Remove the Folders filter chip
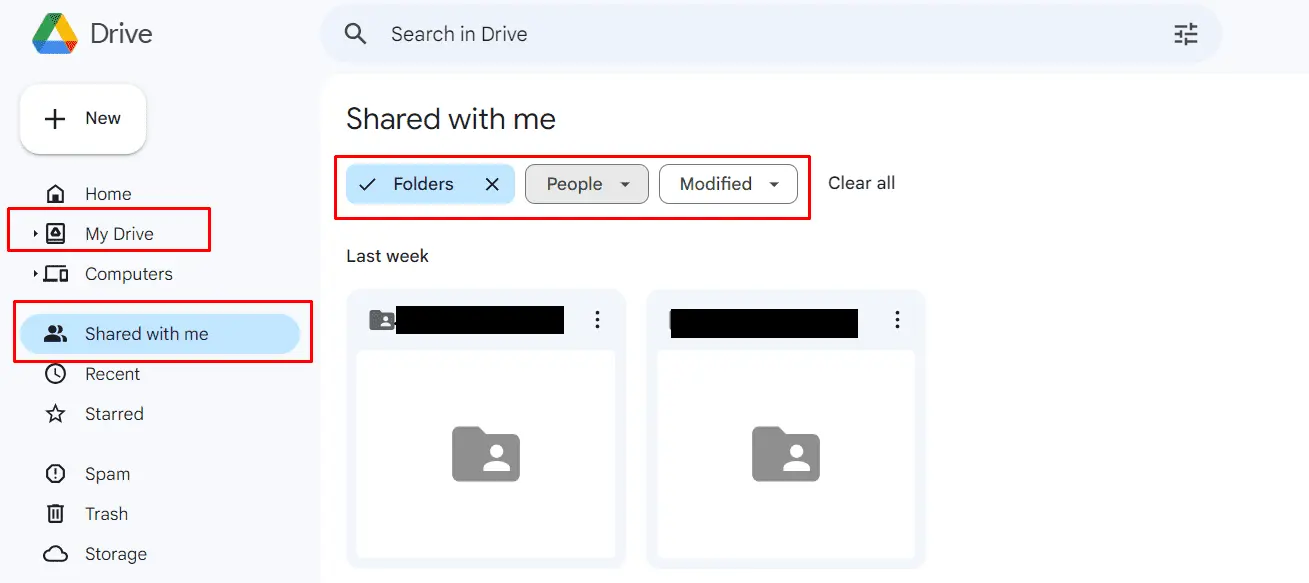 [x=491, y=184]
